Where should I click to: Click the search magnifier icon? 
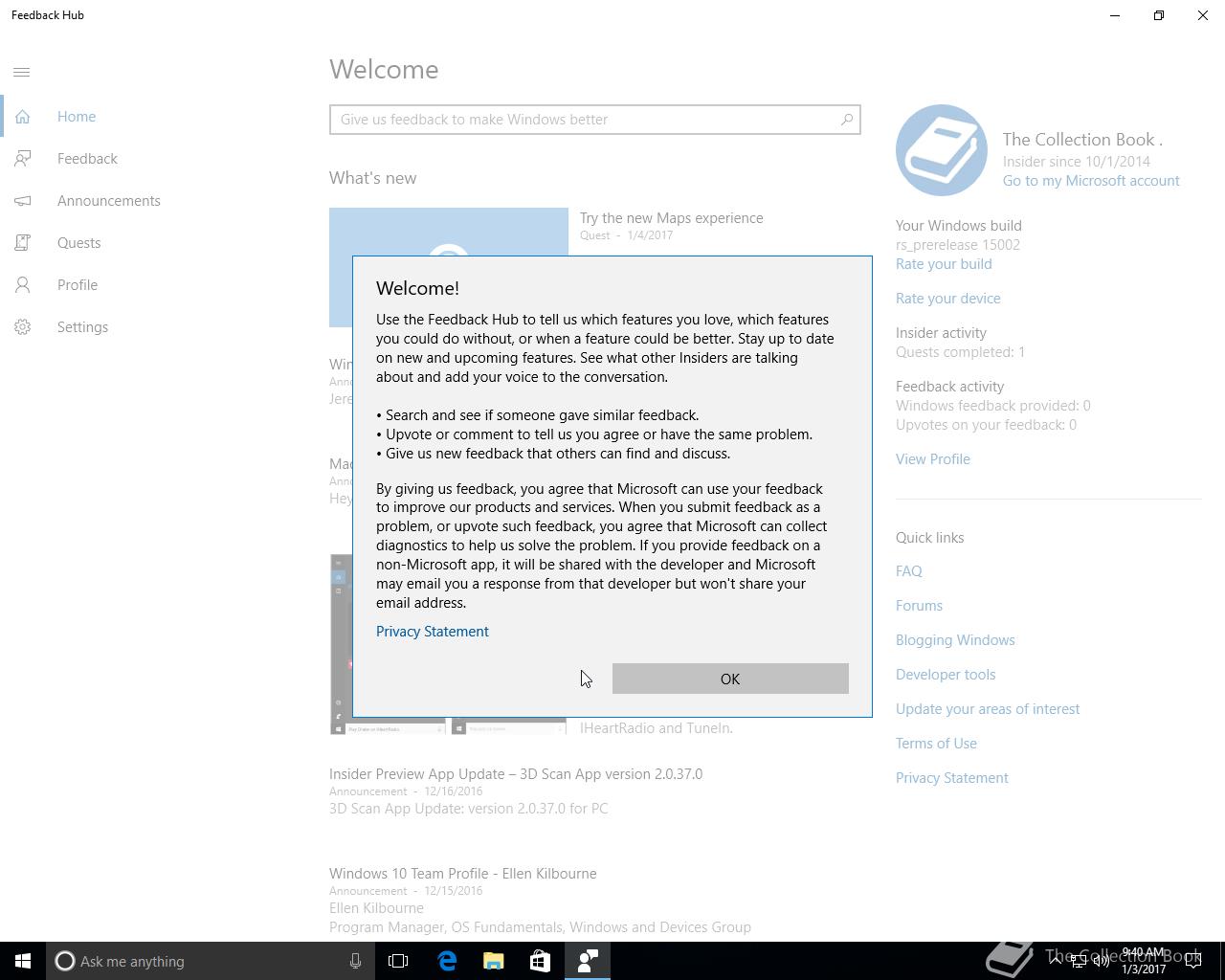coord(847,120)
